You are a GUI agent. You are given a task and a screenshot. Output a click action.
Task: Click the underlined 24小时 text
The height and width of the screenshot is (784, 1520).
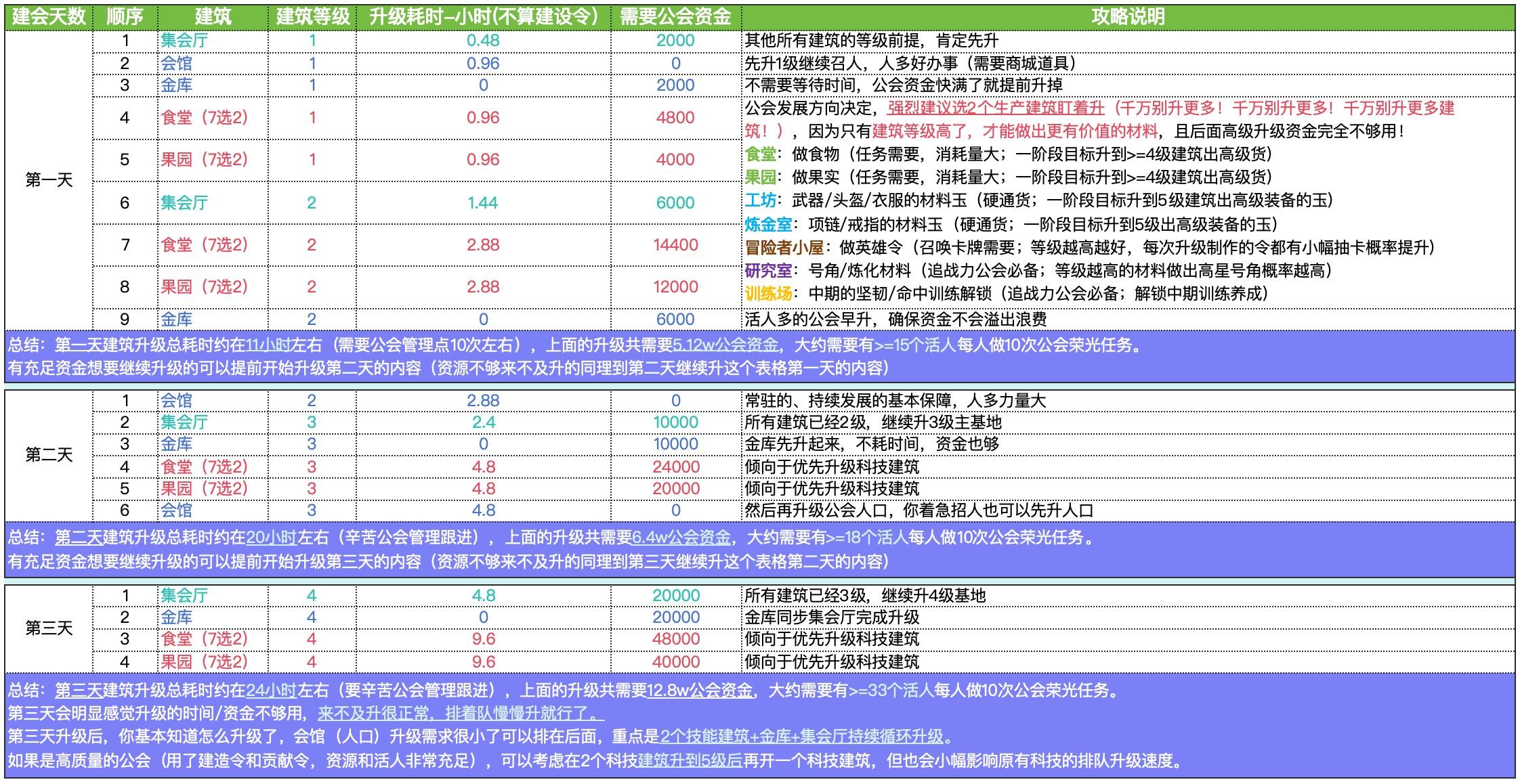click(272, 691)
